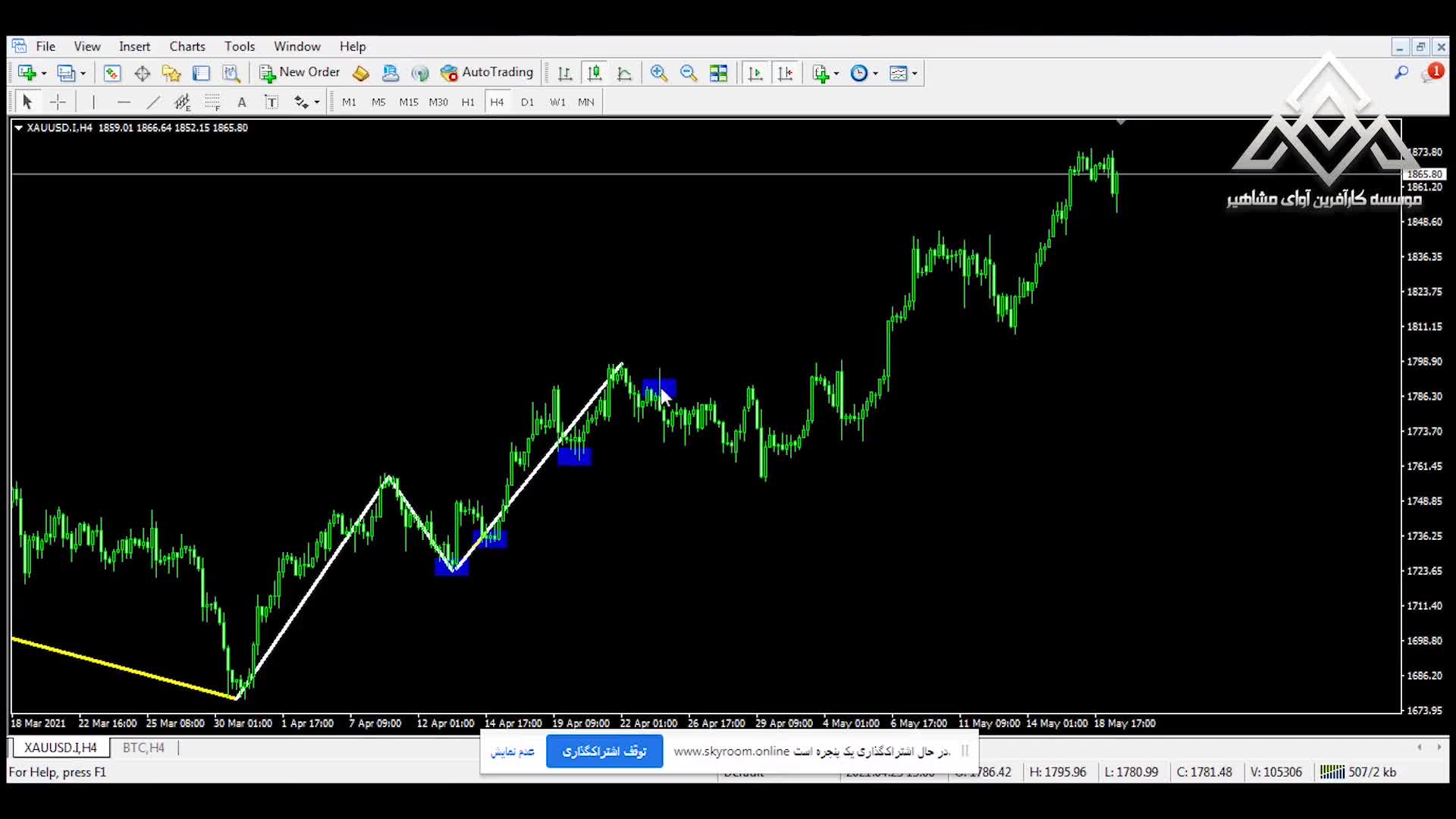Screen dimensions: 1456x819
Task: Toggle AutoTrading on the toolbar
Action: [x=487, y=73]
